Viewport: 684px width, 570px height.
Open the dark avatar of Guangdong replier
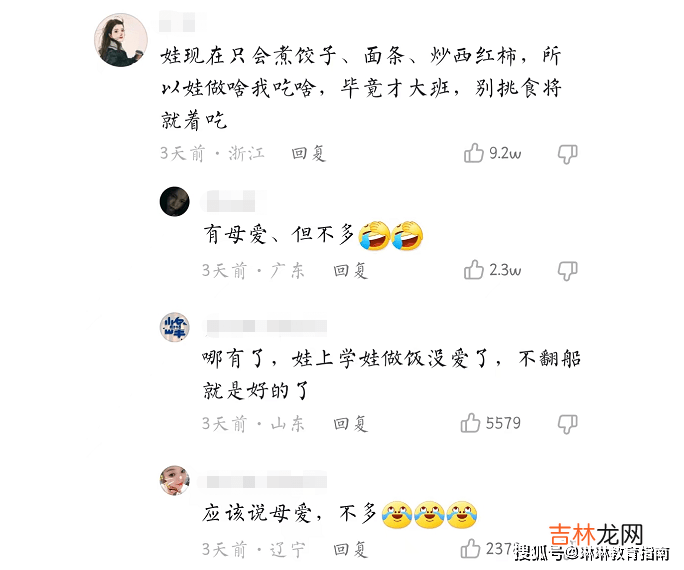tap(174, 201)
